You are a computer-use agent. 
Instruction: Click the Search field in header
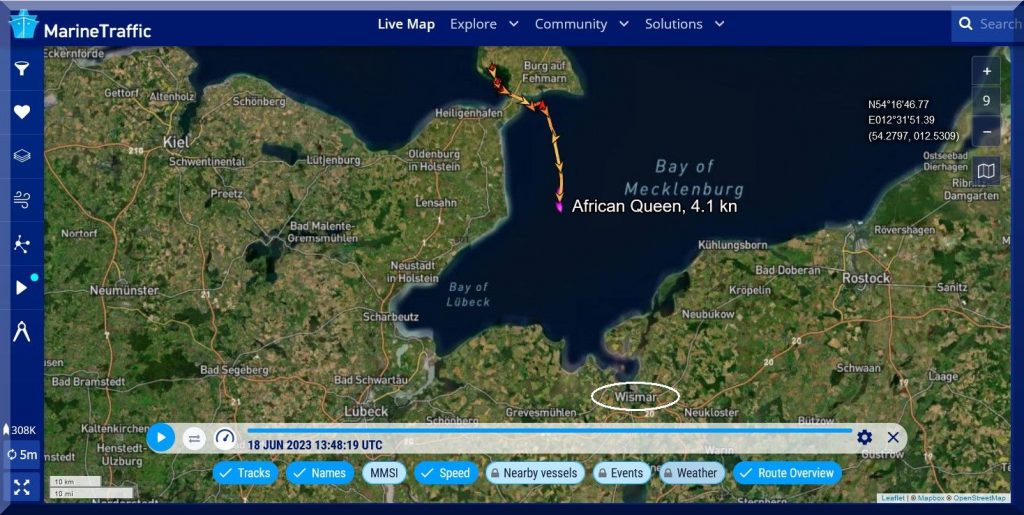[998, 24]
